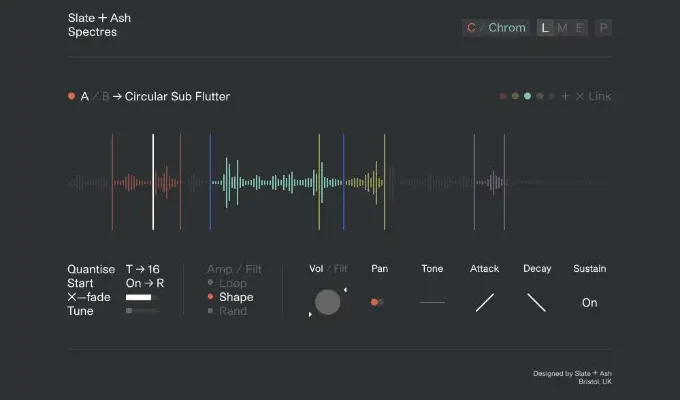The height and width of the screenshot is (400, 680).
Task: Open the Circular Sub Flutter preset menu
Action: (177, 97)
